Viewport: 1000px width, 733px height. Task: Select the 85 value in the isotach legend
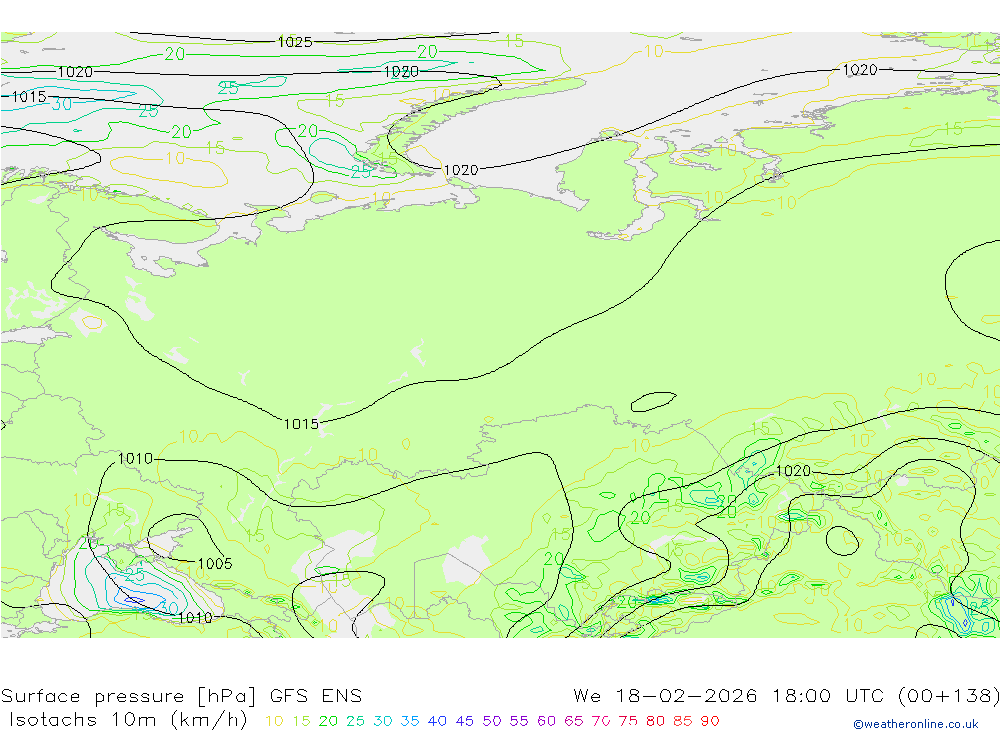click(682, 721)
